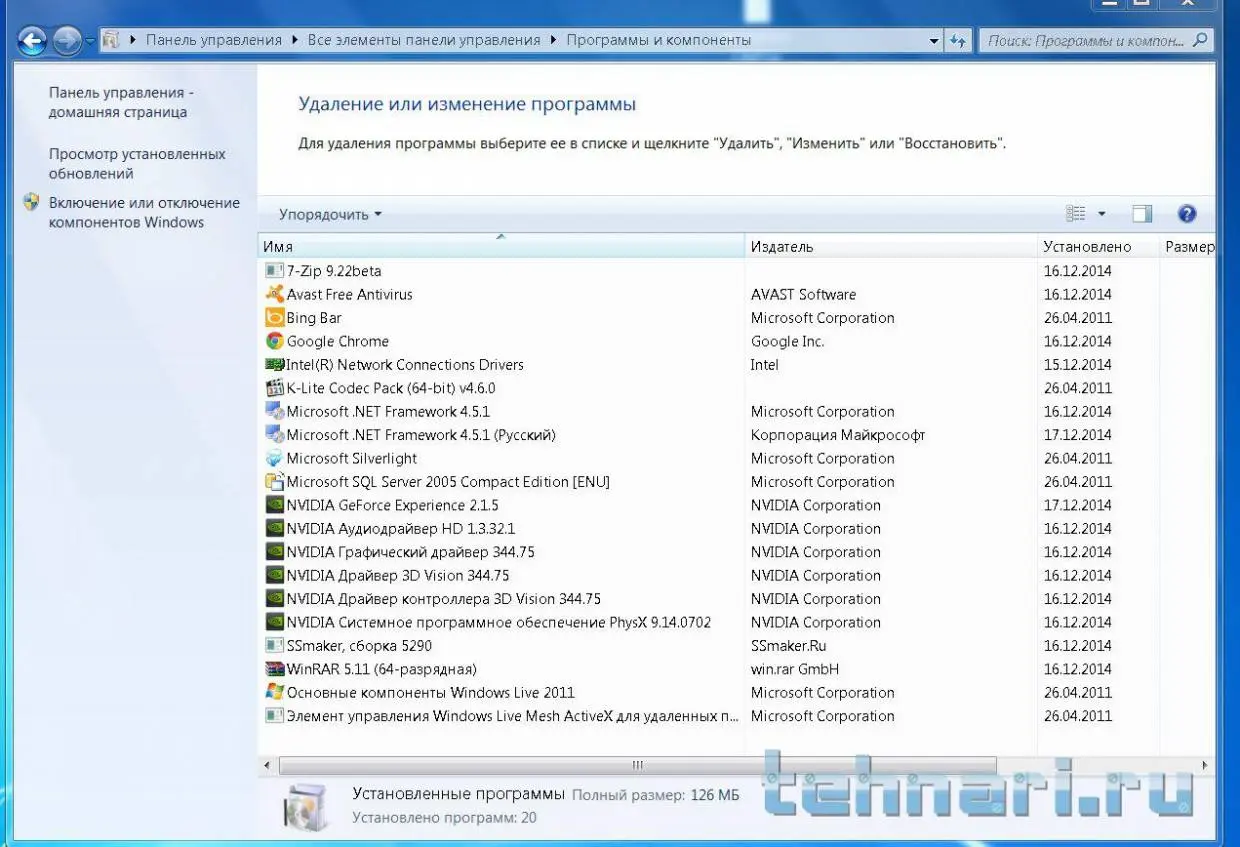This screenshot has width=1240, height=847.
Task: Click the 15.12.2014 install date cell
Action: [1078, 365]
